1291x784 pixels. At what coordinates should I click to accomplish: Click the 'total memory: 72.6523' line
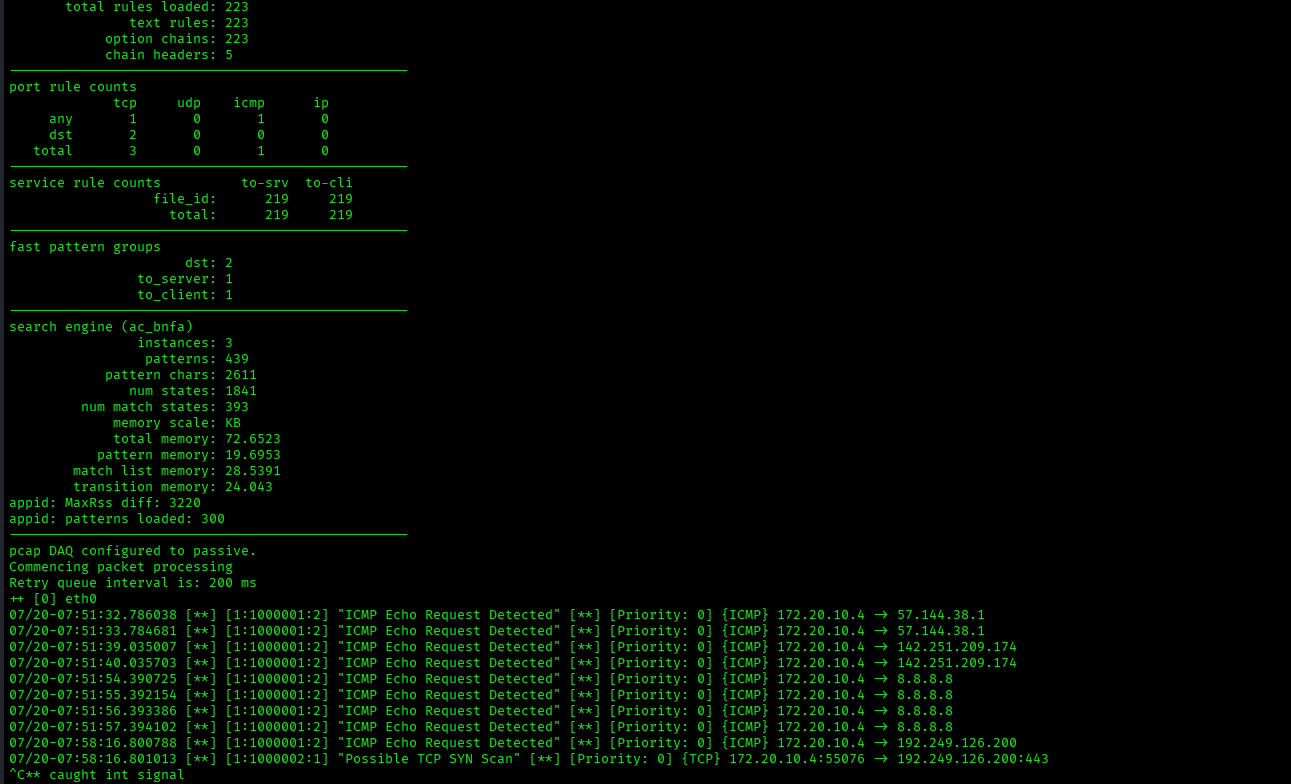click(197, 439)
